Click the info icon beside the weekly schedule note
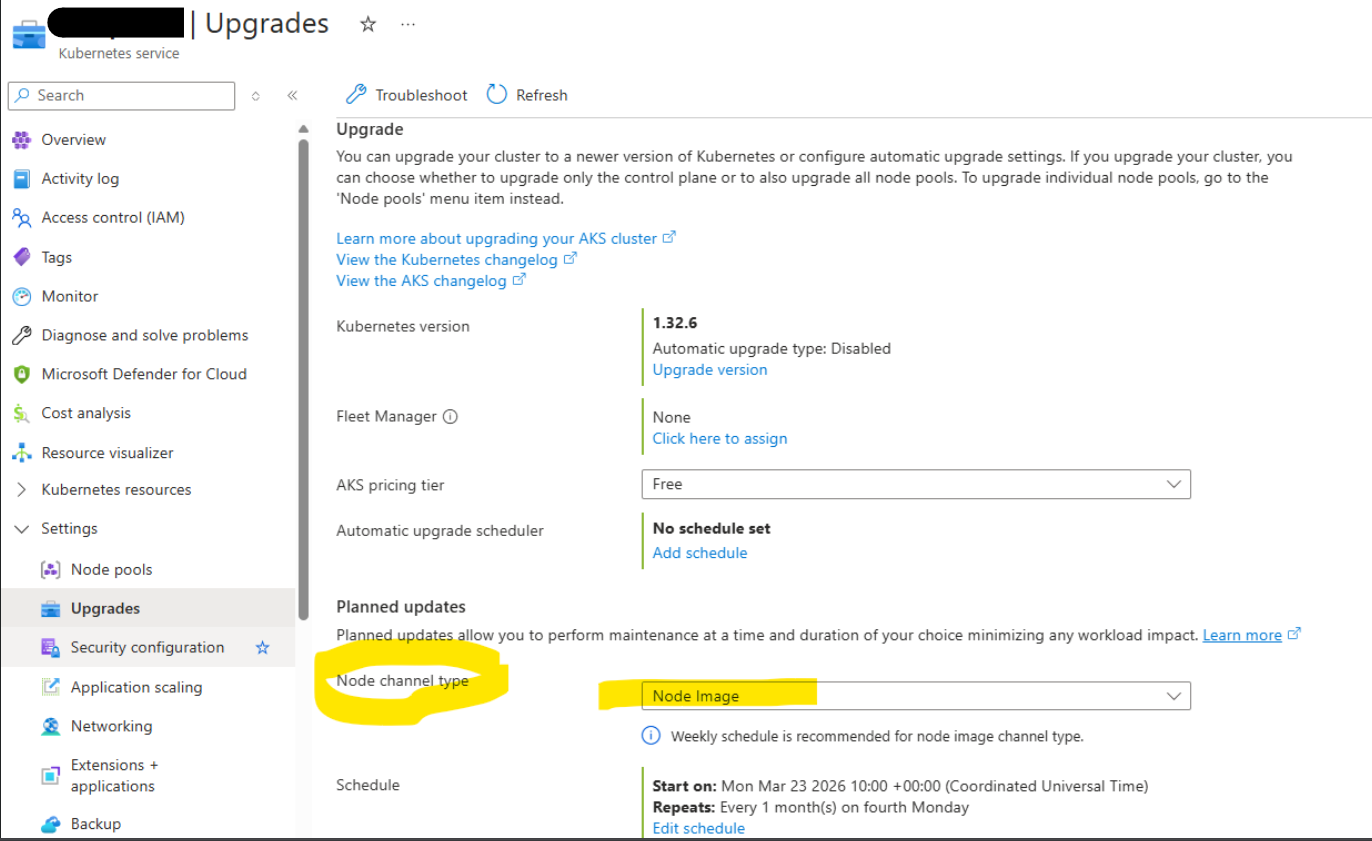Viewport: 1372px width, 841px height. pyautogui.click(x=651, y=736)
